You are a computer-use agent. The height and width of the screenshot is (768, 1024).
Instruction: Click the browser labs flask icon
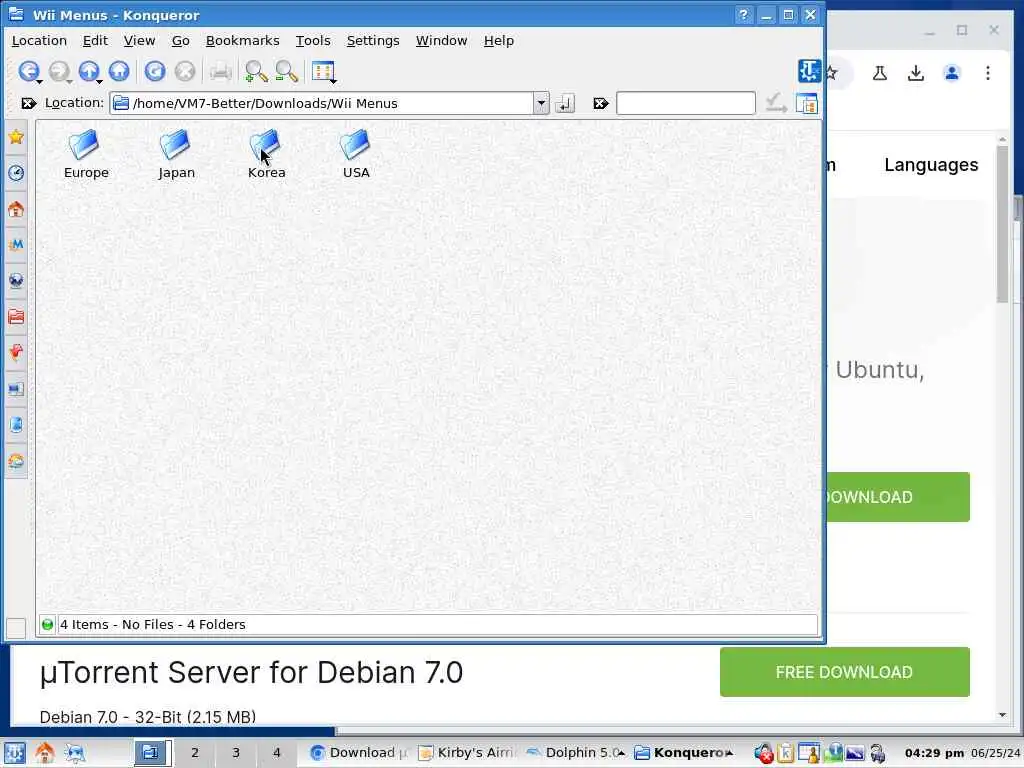(880, 73)
